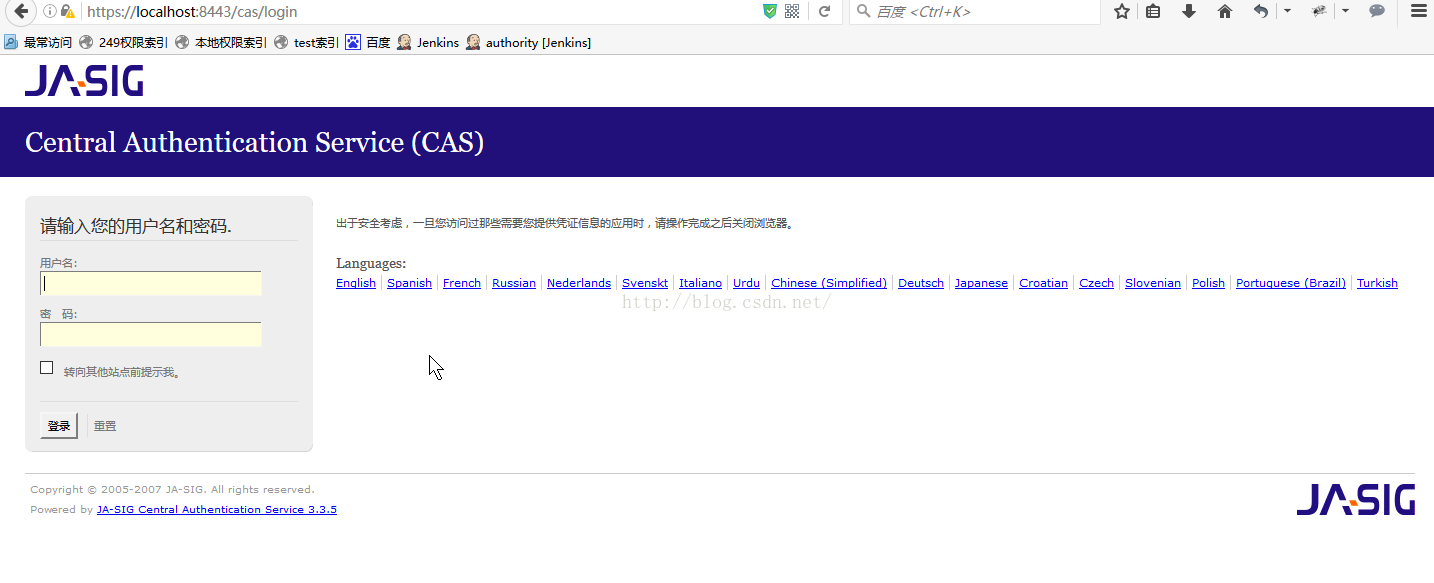Show the bookmarks list icon
Image resolution: width=1434 pixels, height=583 pixels.
(1153, 11)
